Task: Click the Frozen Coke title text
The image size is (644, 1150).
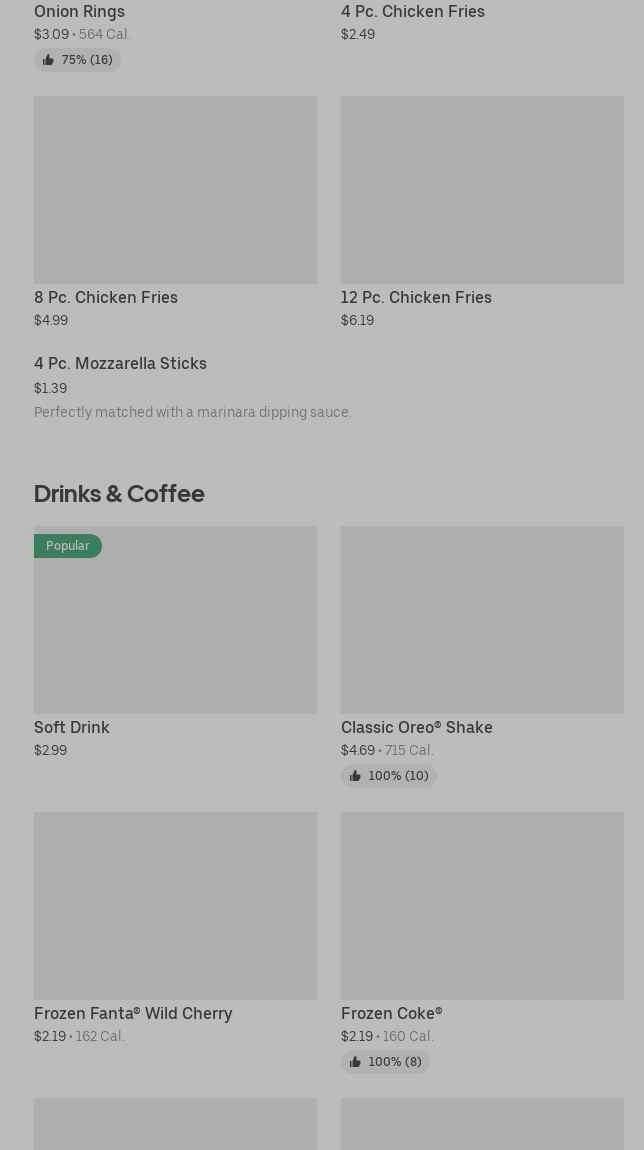Action: 391,1013
